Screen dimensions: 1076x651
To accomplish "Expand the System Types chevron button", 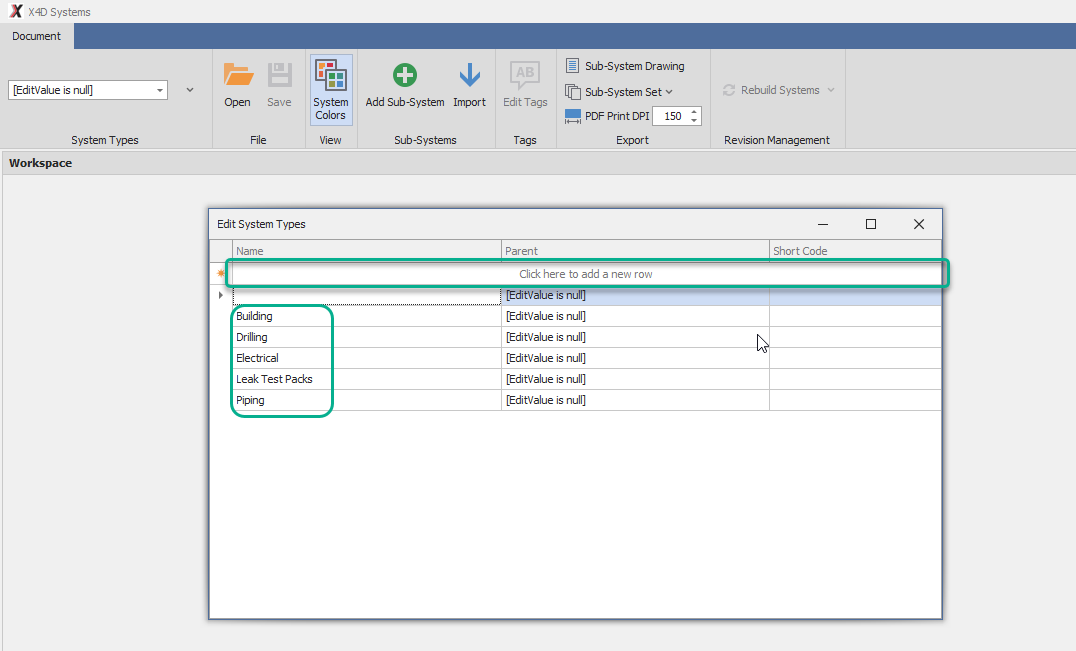I will [190, 90].
